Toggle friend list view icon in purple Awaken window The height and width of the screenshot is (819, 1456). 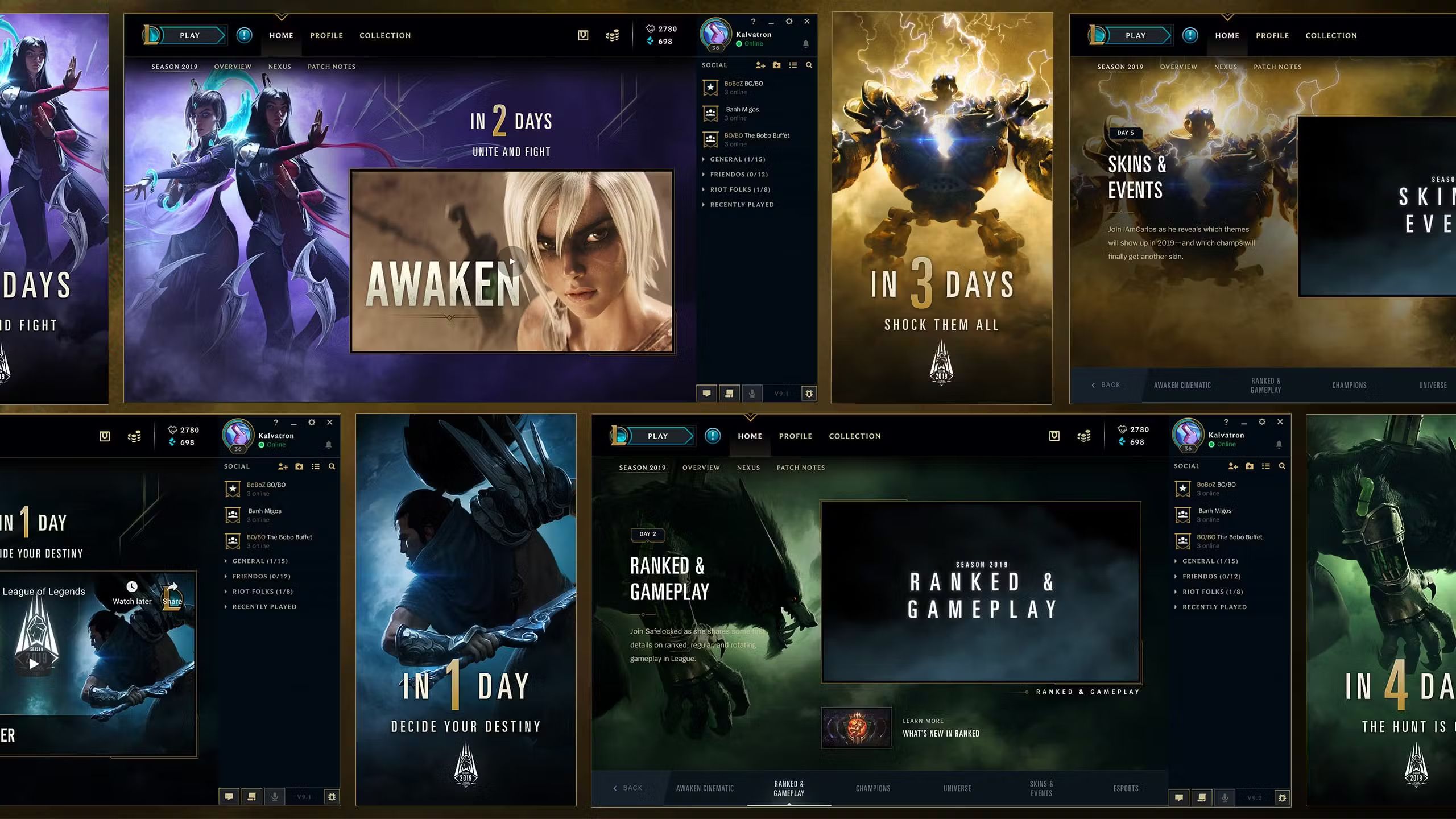coord(793,65)
